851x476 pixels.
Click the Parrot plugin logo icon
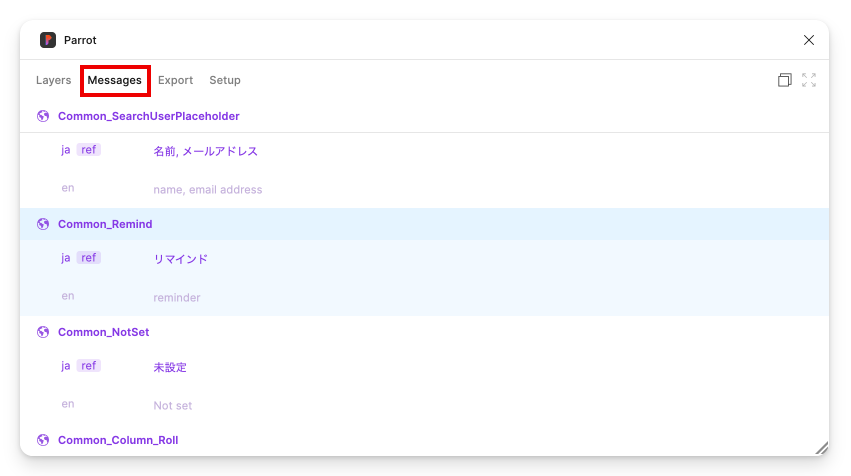coord(48,40)
